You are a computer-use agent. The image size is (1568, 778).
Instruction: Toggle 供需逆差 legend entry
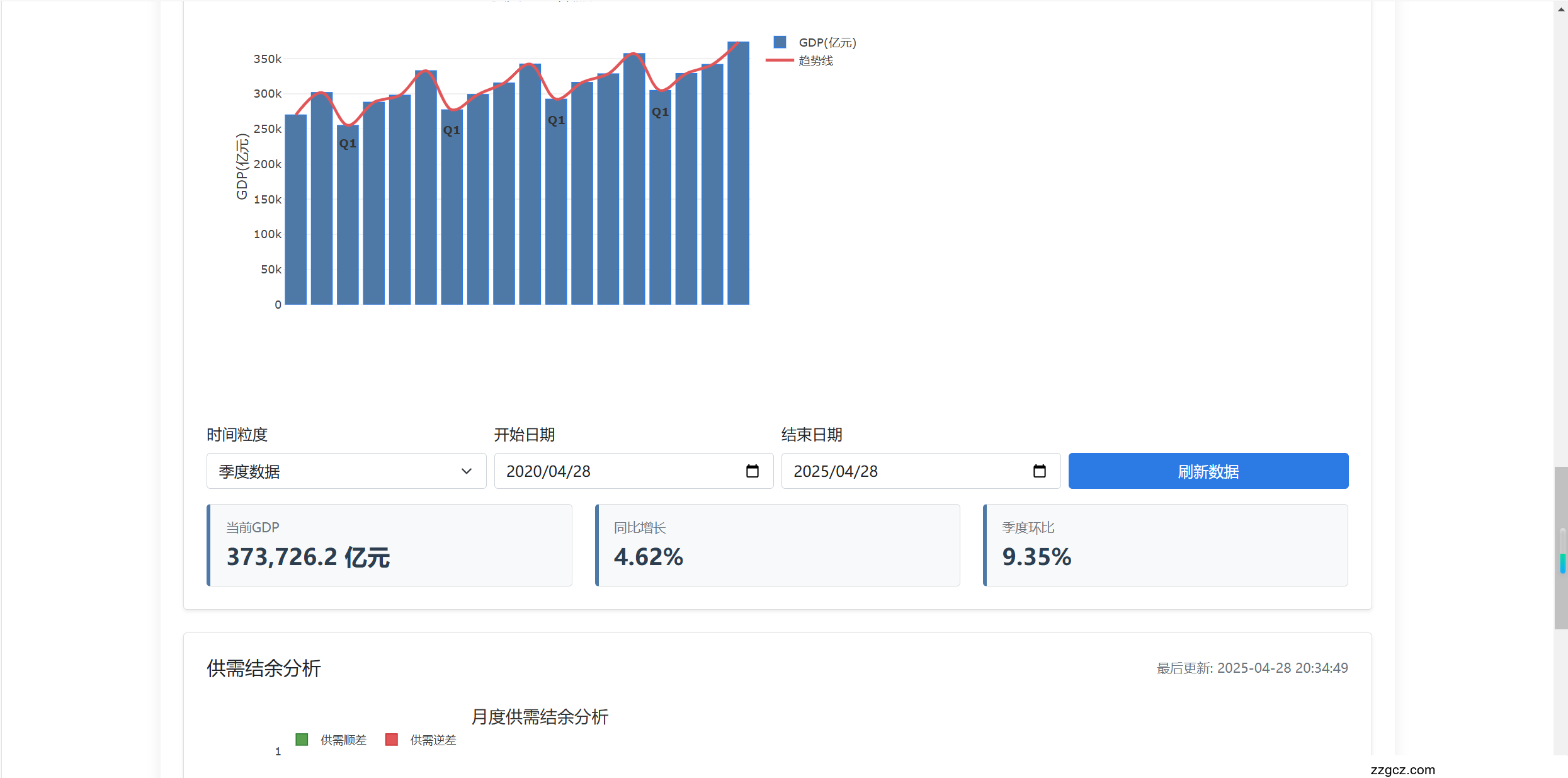pos(433,740)
